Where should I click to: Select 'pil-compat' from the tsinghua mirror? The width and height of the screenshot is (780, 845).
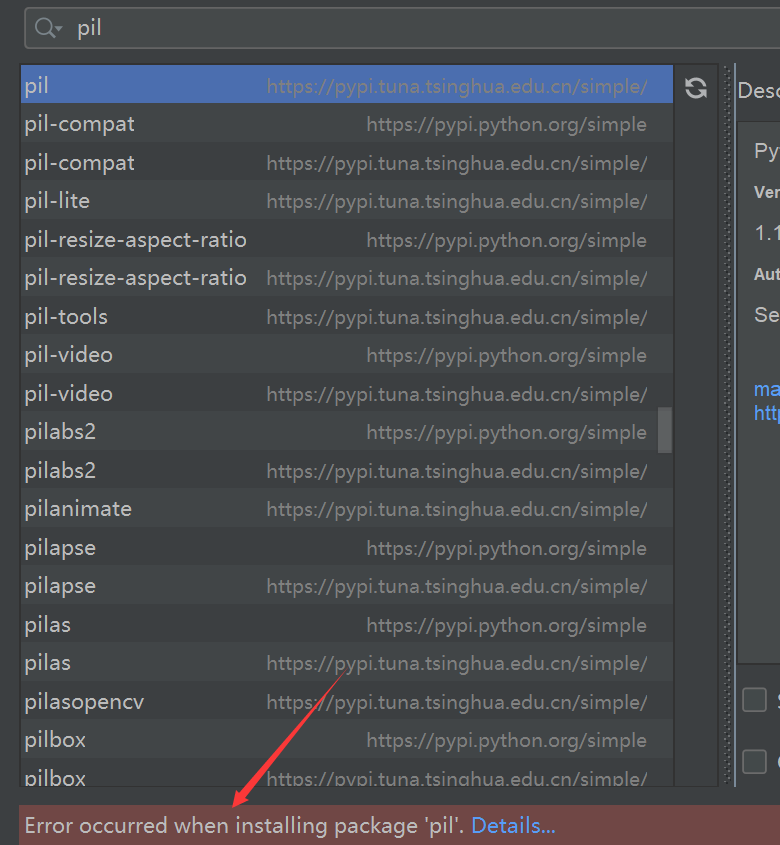347,162
